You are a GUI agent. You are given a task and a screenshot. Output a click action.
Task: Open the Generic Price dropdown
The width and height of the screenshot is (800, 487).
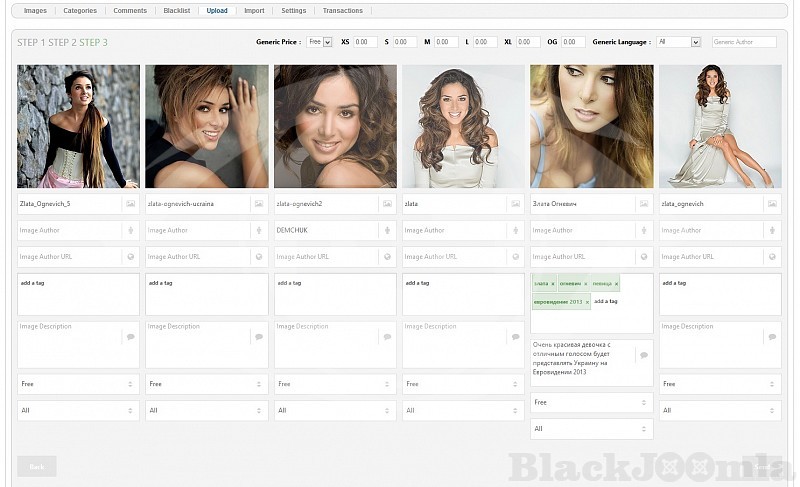pyautogui.click(x=320, y=42)
